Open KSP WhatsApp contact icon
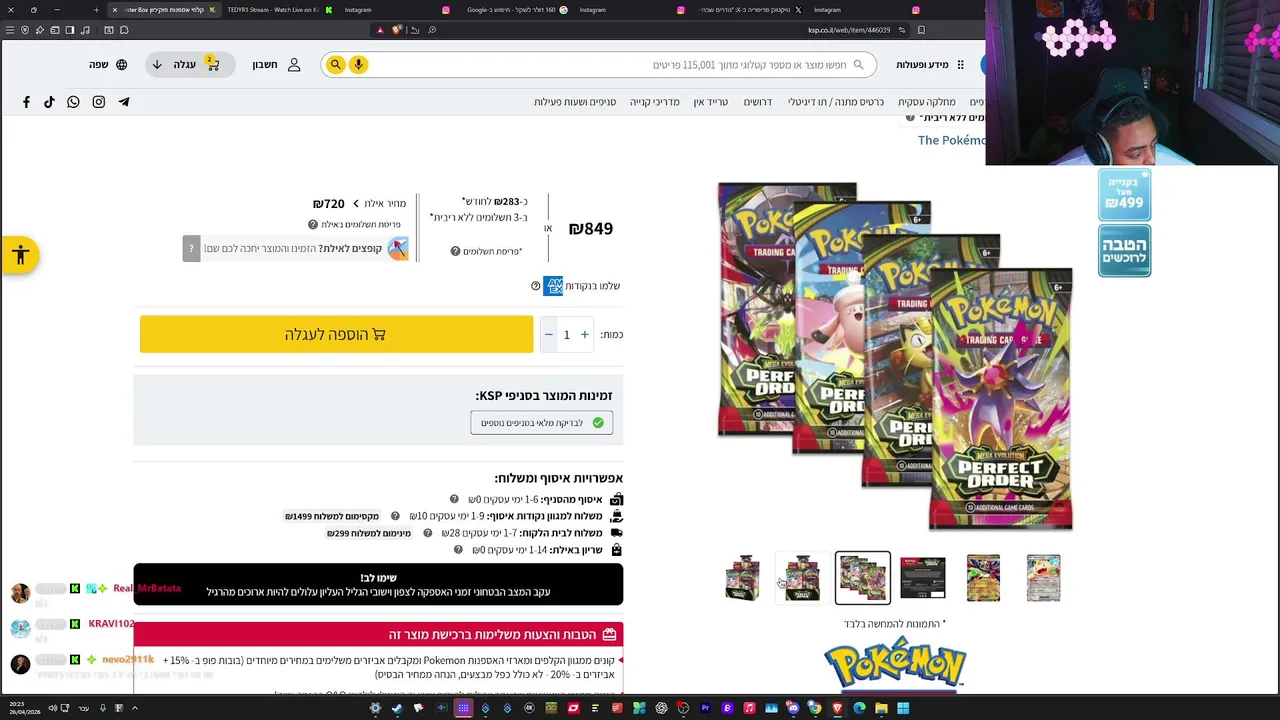 coord(73,102)
